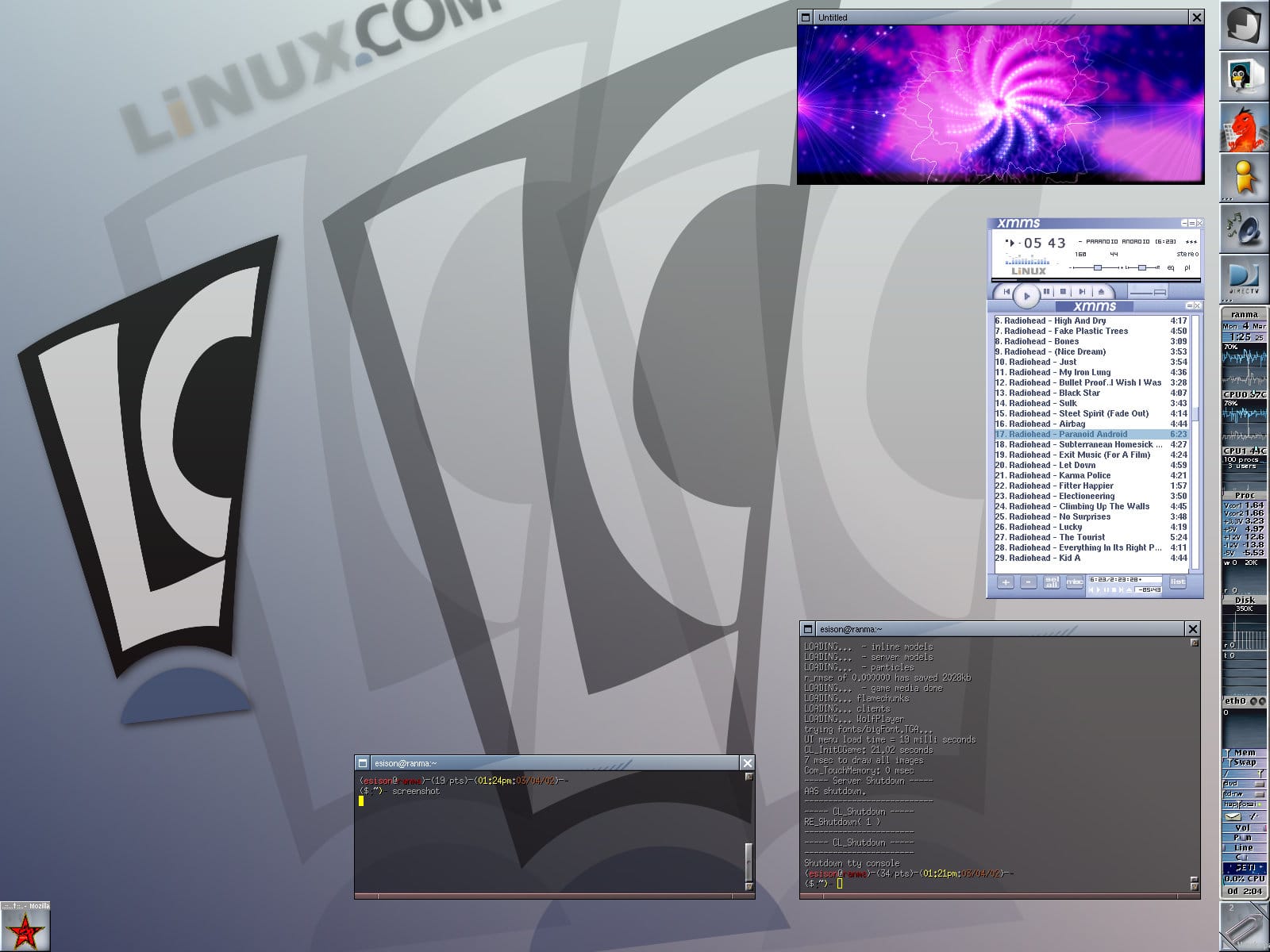Click the gkrellm mail envelope icon

pos(1233,816)
